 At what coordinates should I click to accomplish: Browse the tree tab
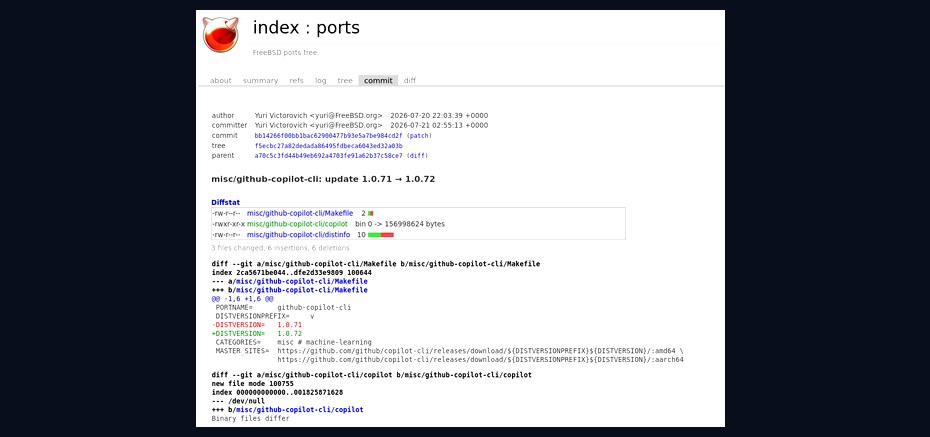pyautogui.click(x=345, y=81)
